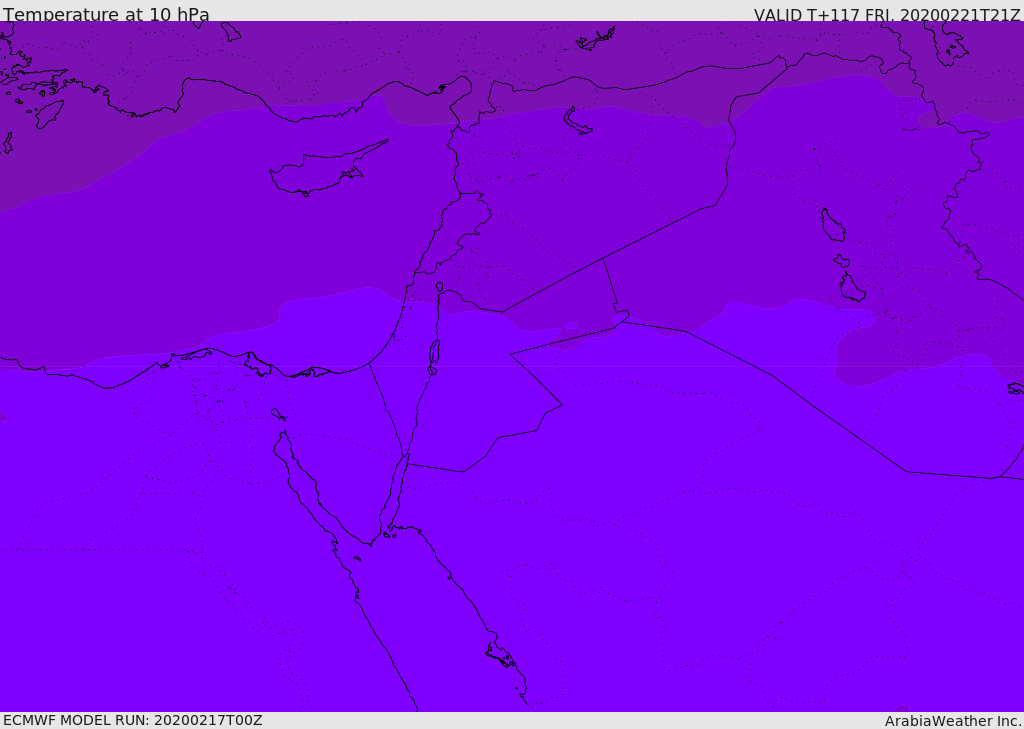Click the Gulf of Aqaba

(394, 495)
